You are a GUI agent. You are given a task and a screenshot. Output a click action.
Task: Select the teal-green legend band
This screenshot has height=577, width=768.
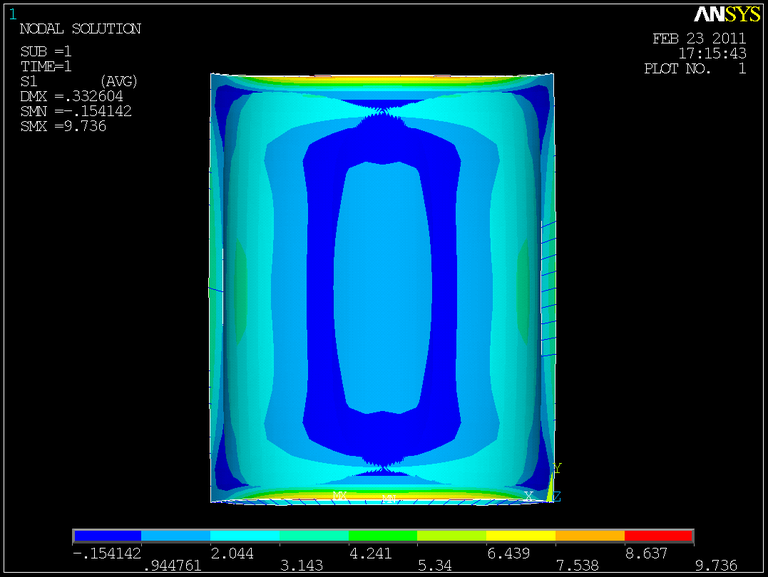(314, 536)
